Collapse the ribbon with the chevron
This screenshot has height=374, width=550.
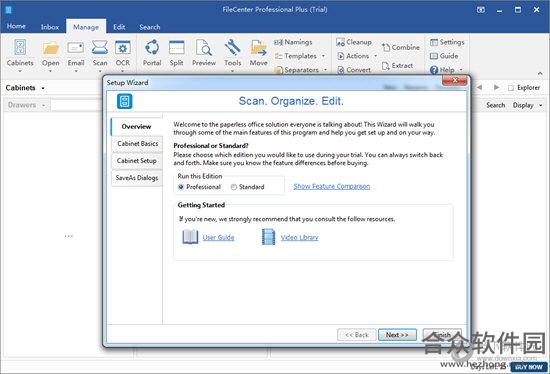coord(540,73)
